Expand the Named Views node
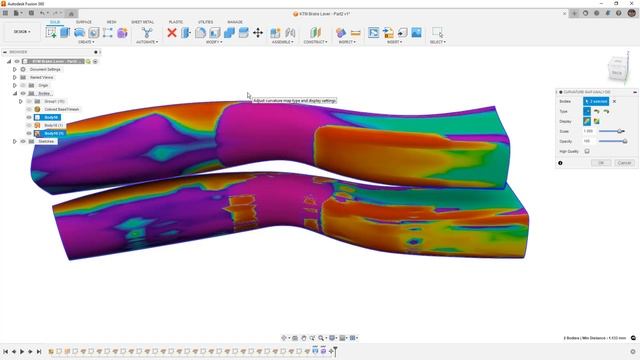 15,77
